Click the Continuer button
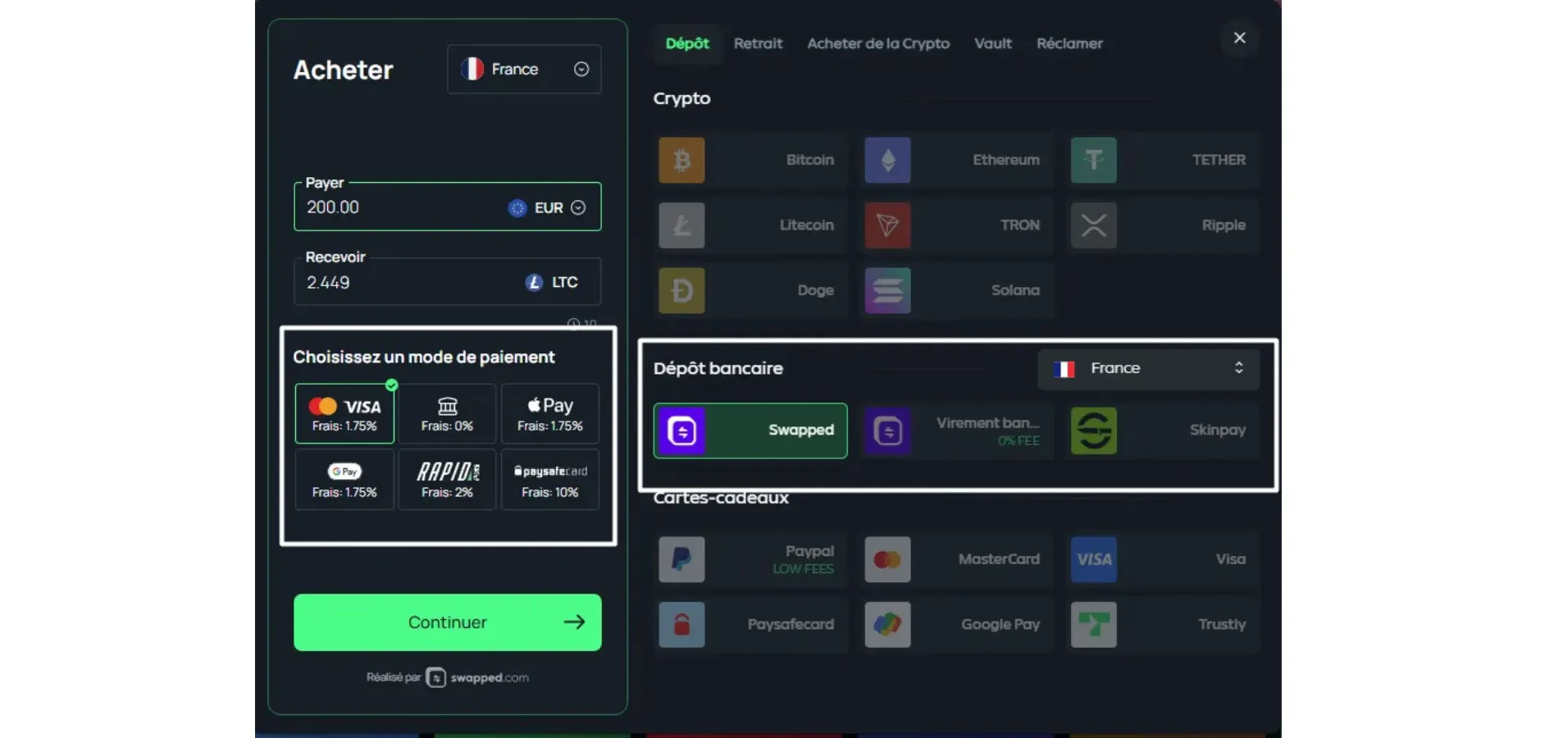The width and height of the screenshot is (1568, 738). 448,622
